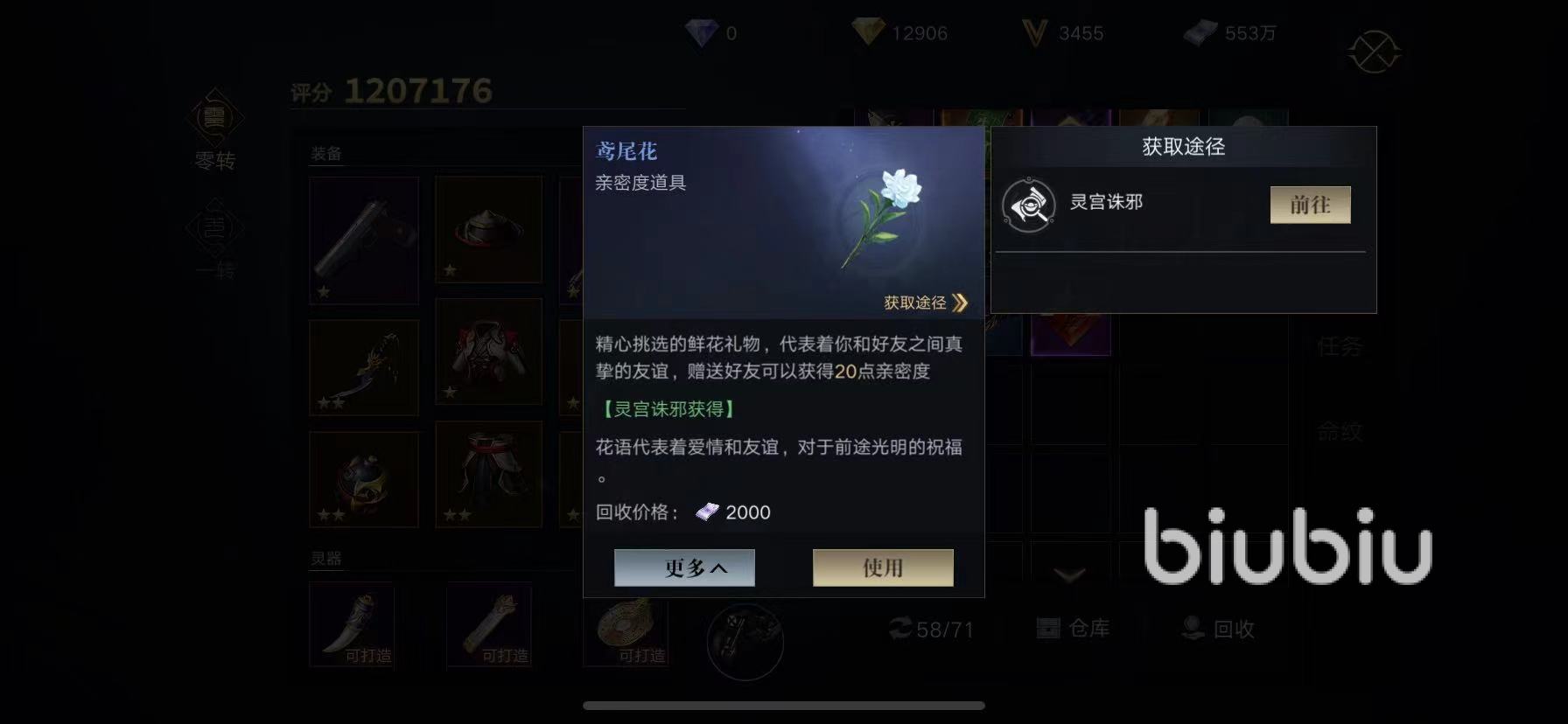Select the hat equipment slot
The width and height of the screenshot is (1568, 724).
pyautogui.click(x=488, y=229)
